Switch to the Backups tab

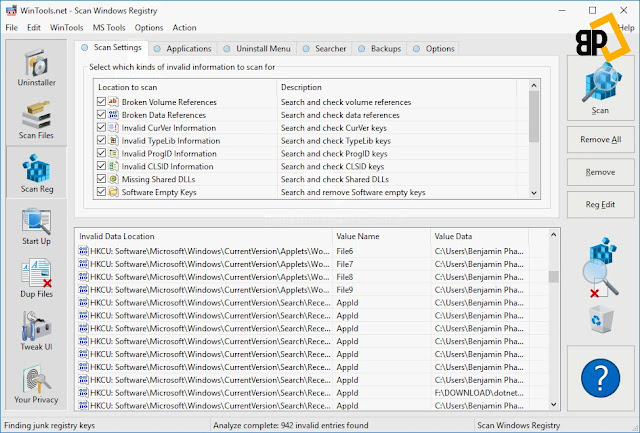click(x=380, y=49)
